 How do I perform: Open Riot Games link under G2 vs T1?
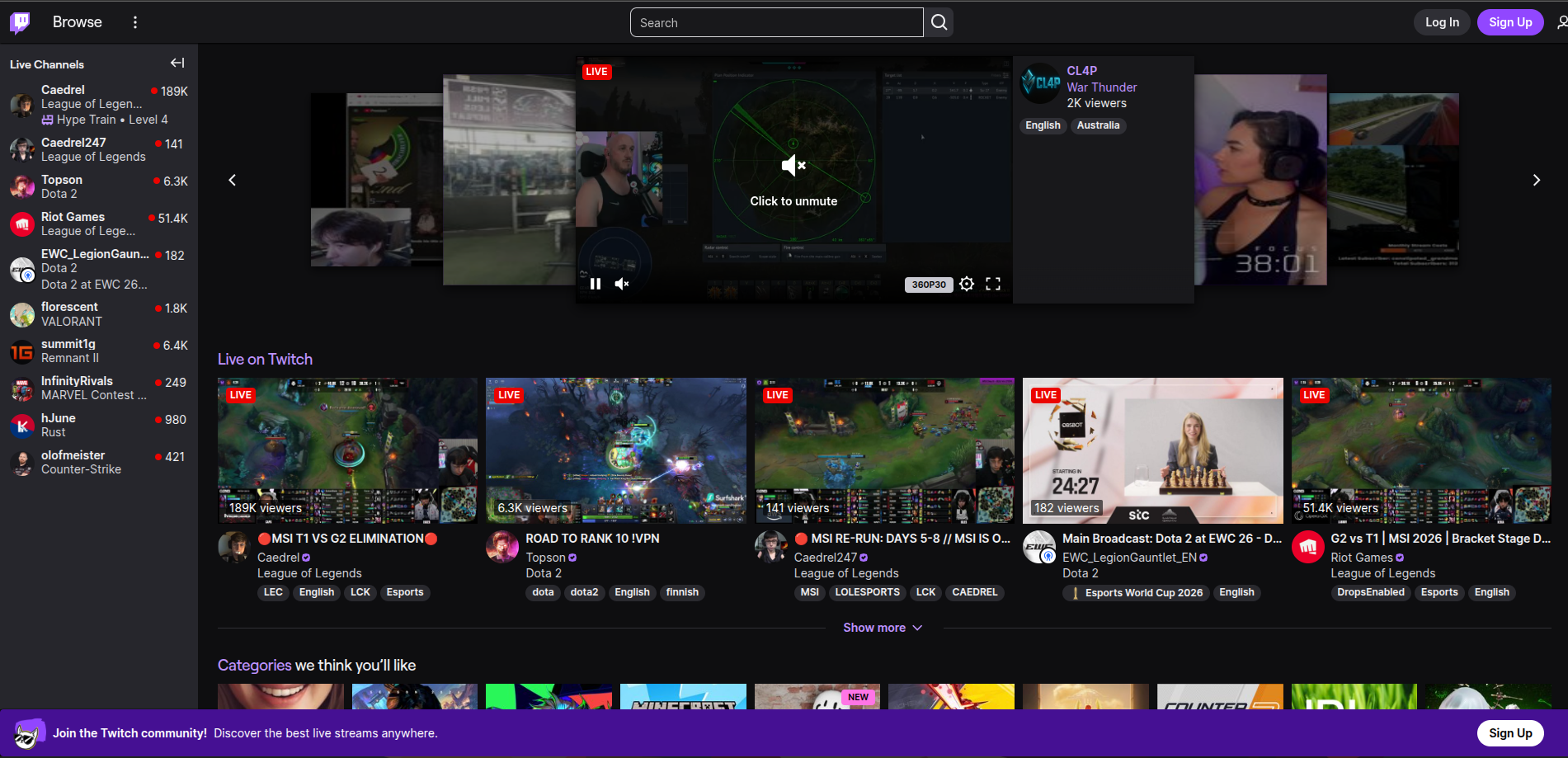point(1362,558)
